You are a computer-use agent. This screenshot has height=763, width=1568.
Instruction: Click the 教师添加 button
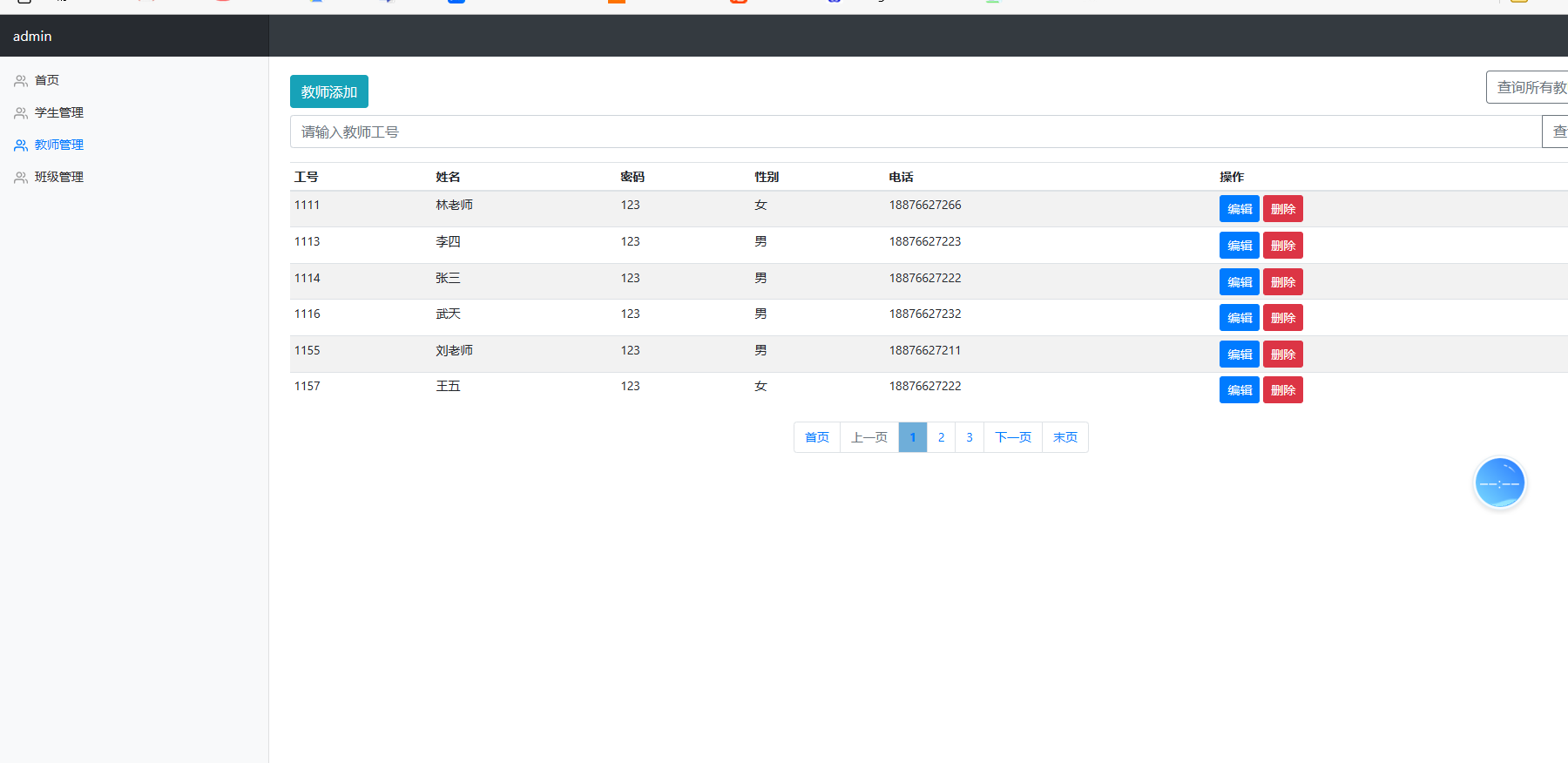[x=329, y=91]
